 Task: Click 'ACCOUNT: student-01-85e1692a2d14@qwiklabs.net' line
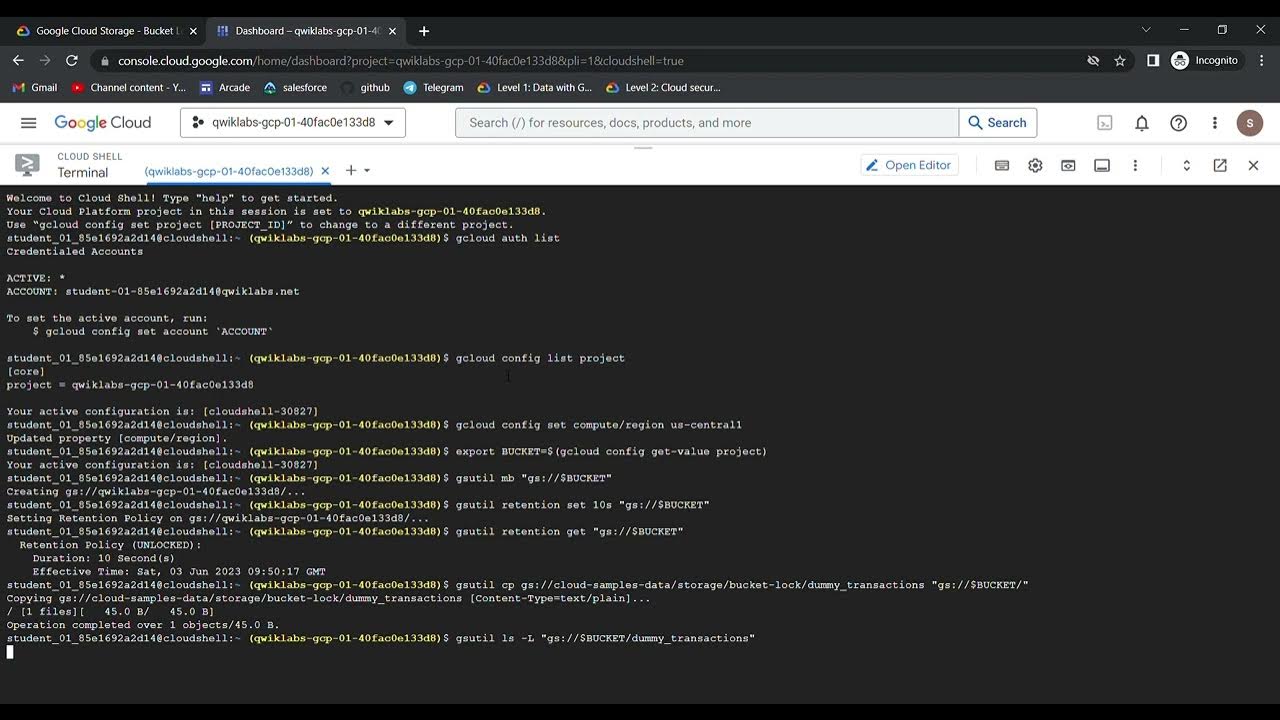pos(153,292)
